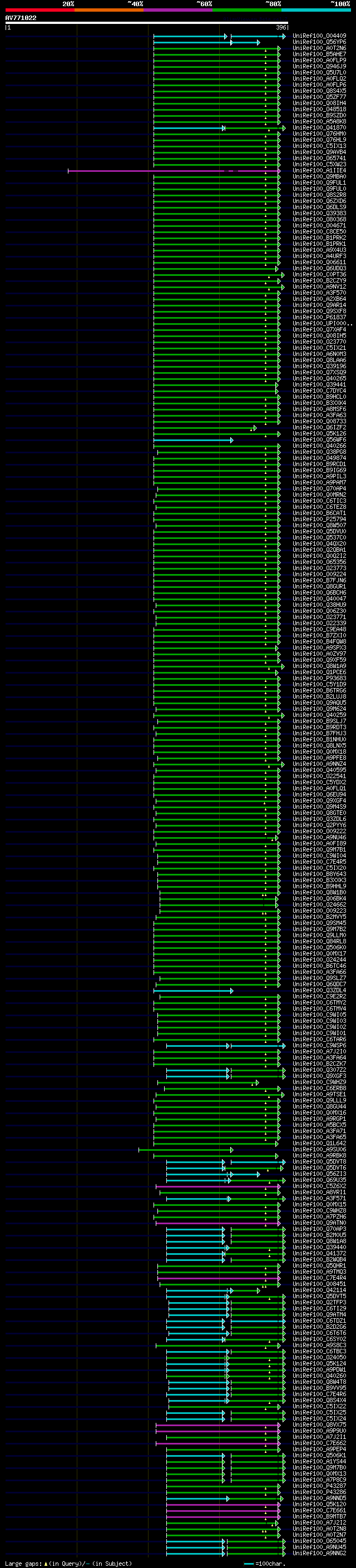This screenshot has width=356, height=1568.
Task: Click the cyan 100% identity legend segment
Action: 316,10
